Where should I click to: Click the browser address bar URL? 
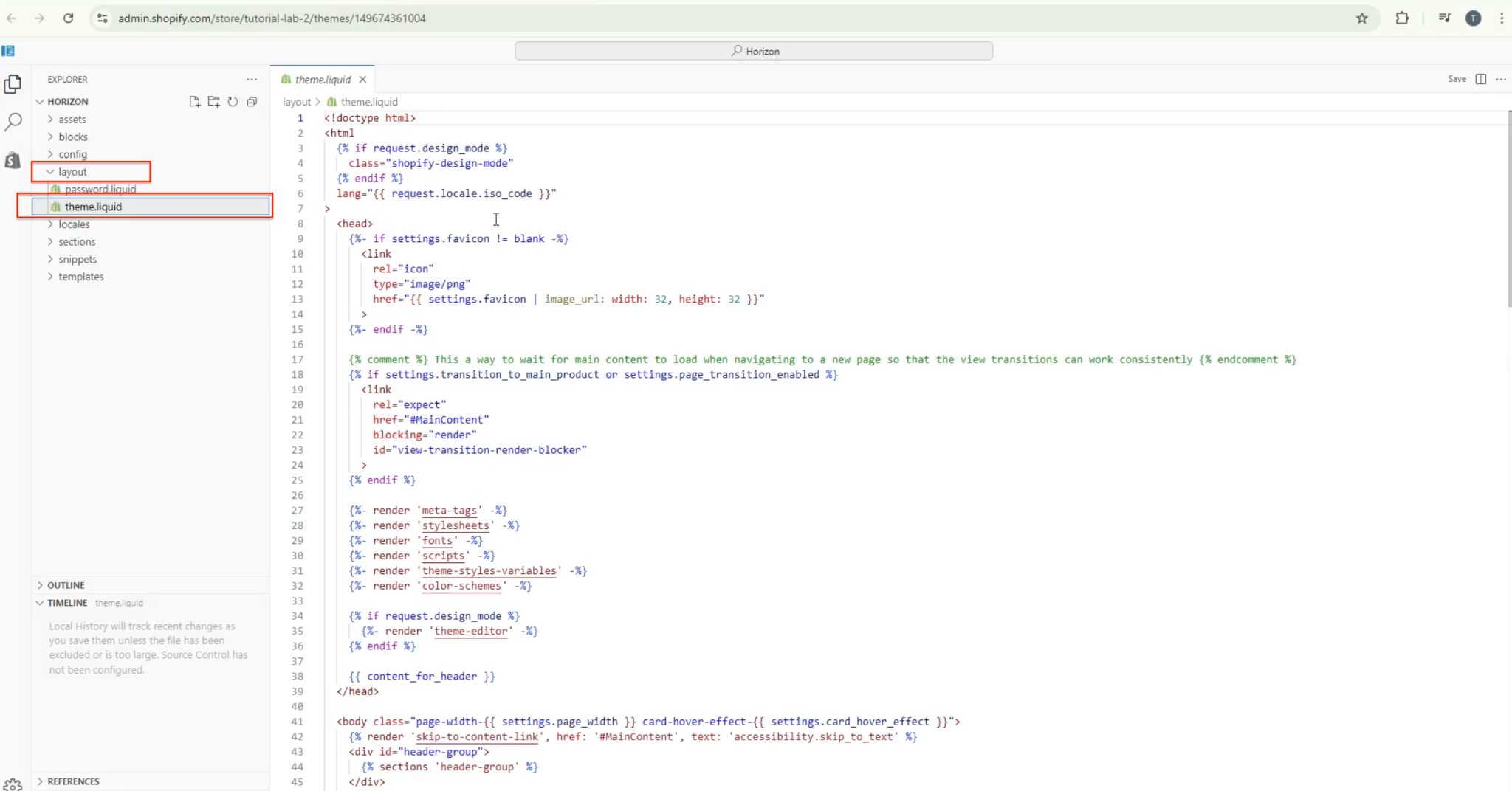click(272, 18)
